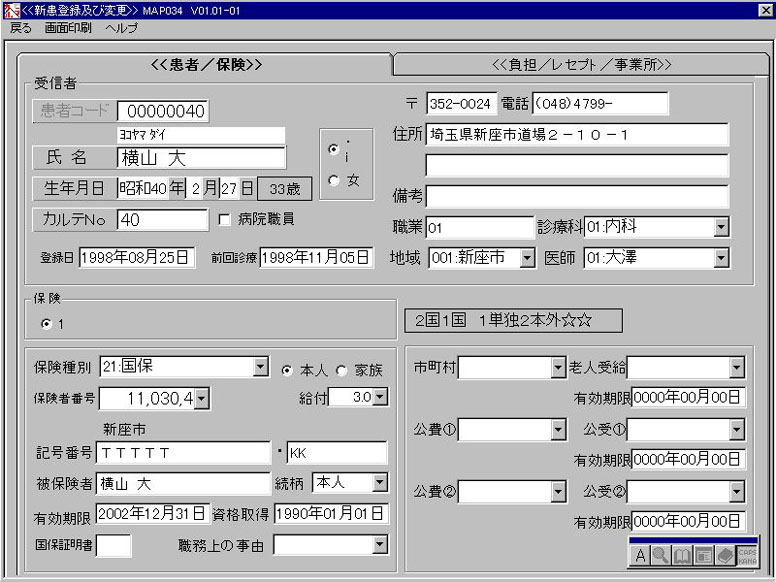Click the 患者コード button

(x=73, y=111)
